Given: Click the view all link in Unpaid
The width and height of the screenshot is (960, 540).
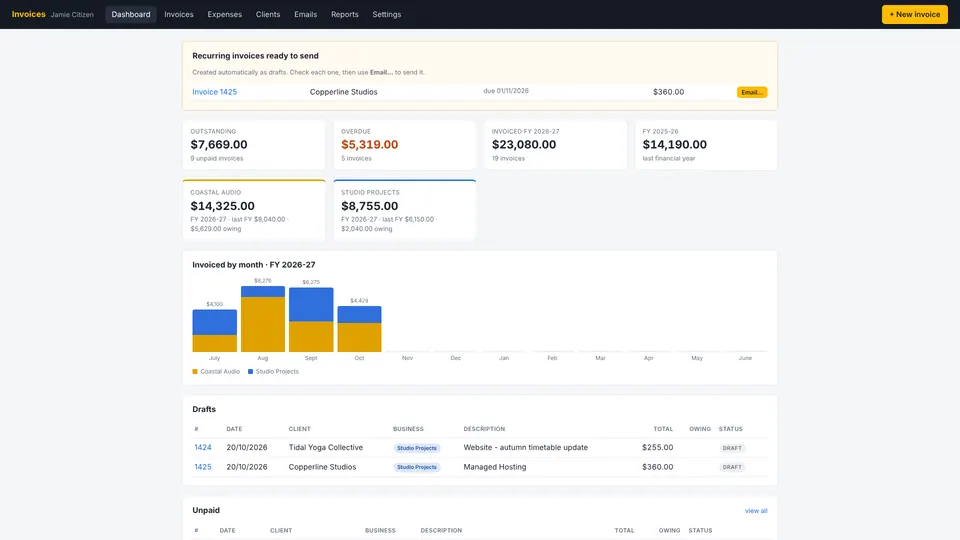Looking at the screenshot, I should click(x=756, y=511).
